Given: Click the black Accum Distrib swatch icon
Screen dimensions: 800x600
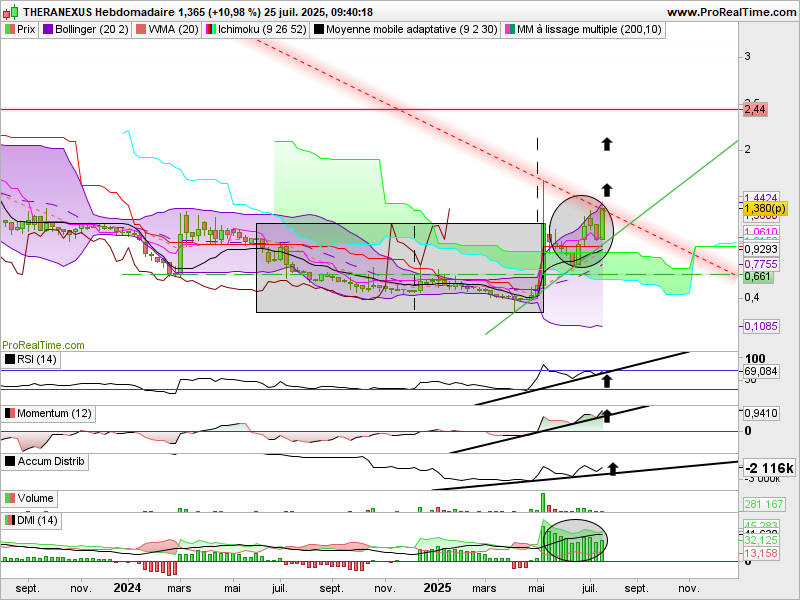Looking at the screenshot, I should coord(10,462).
